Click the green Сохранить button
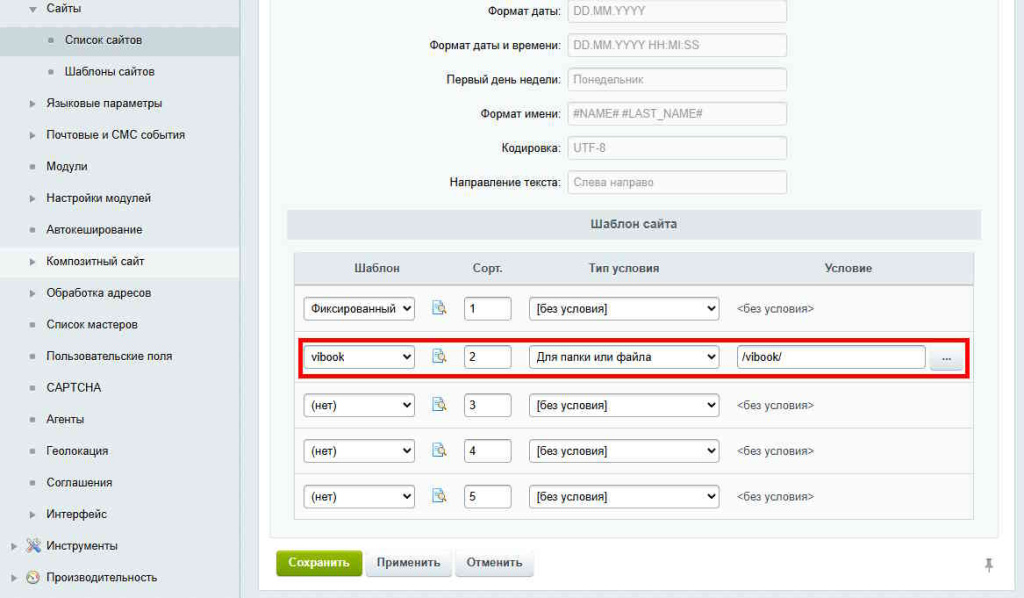Screen dimensions: 1024x598 [x=319, y=563]
